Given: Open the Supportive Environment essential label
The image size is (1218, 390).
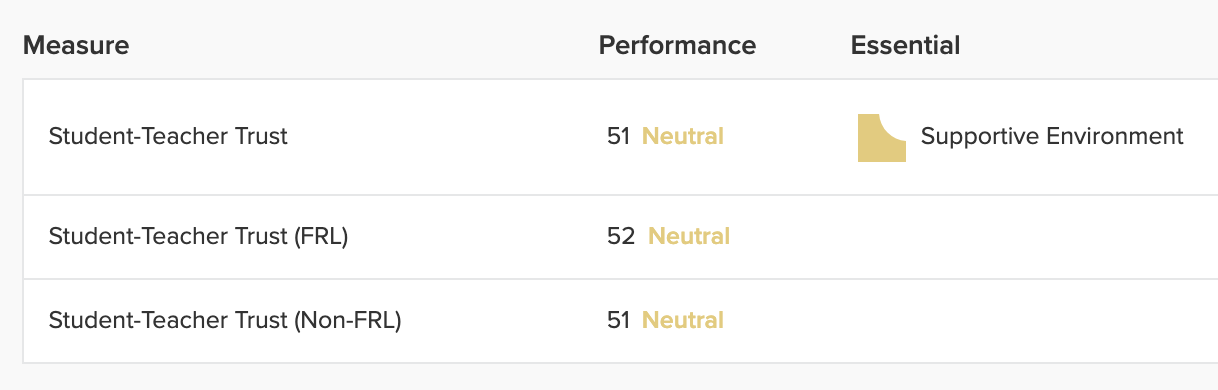Looking at the screenshot, I should click(x=1052, y=136).
